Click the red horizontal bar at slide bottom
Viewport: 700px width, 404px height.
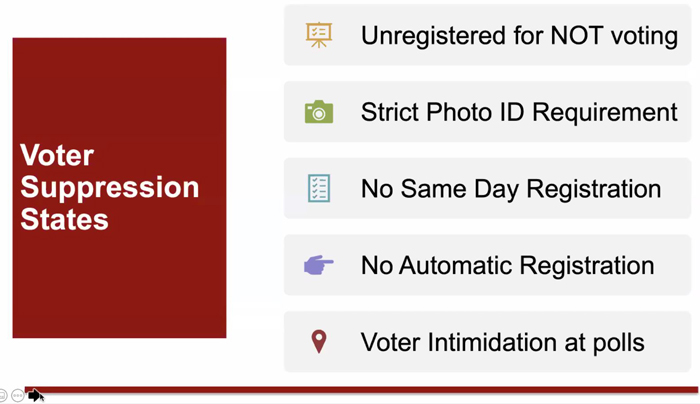362,390
